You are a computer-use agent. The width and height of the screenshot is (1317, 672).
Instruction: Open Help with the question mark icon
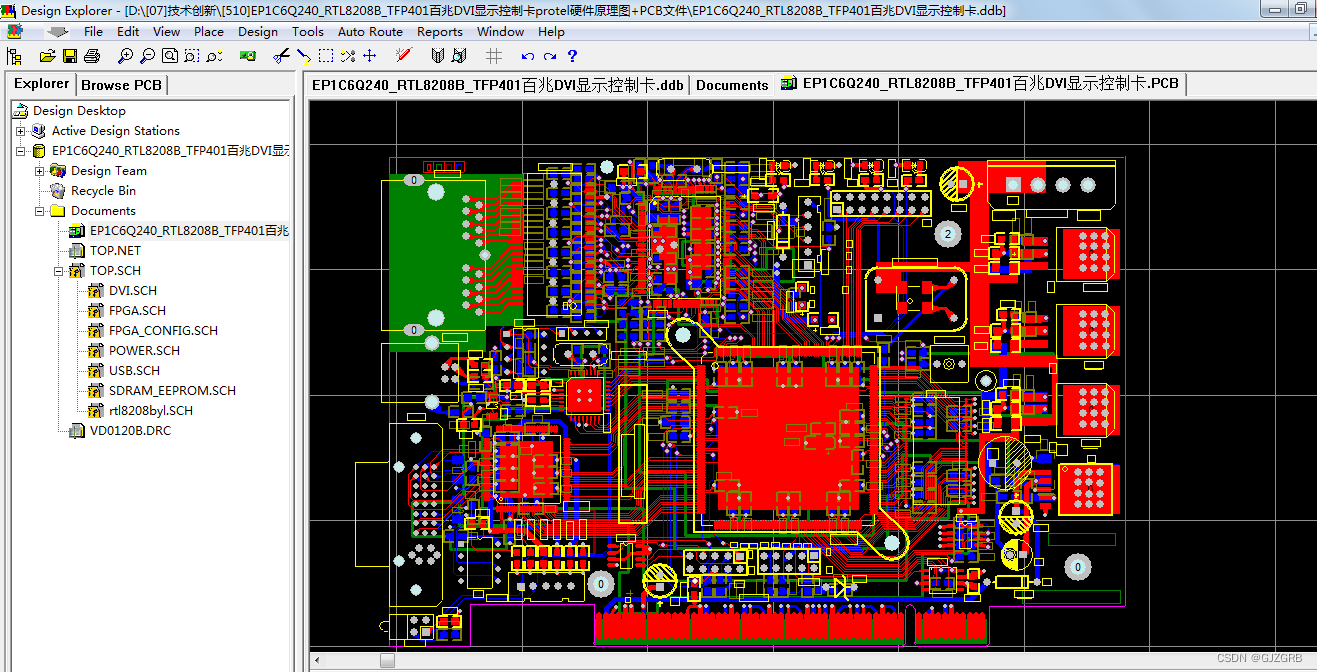573,55
